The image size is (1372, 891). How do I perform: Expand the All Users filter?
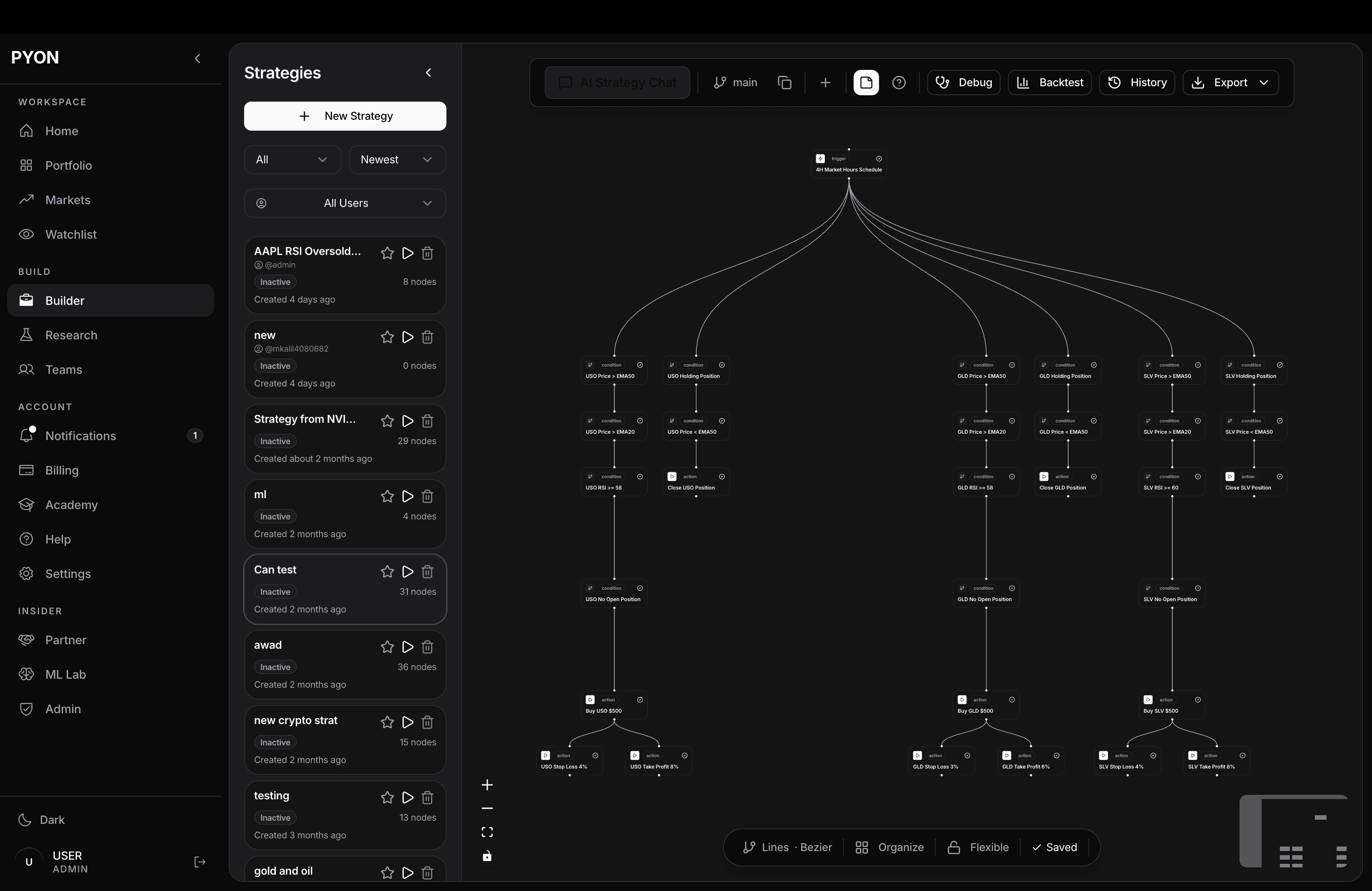345,203
